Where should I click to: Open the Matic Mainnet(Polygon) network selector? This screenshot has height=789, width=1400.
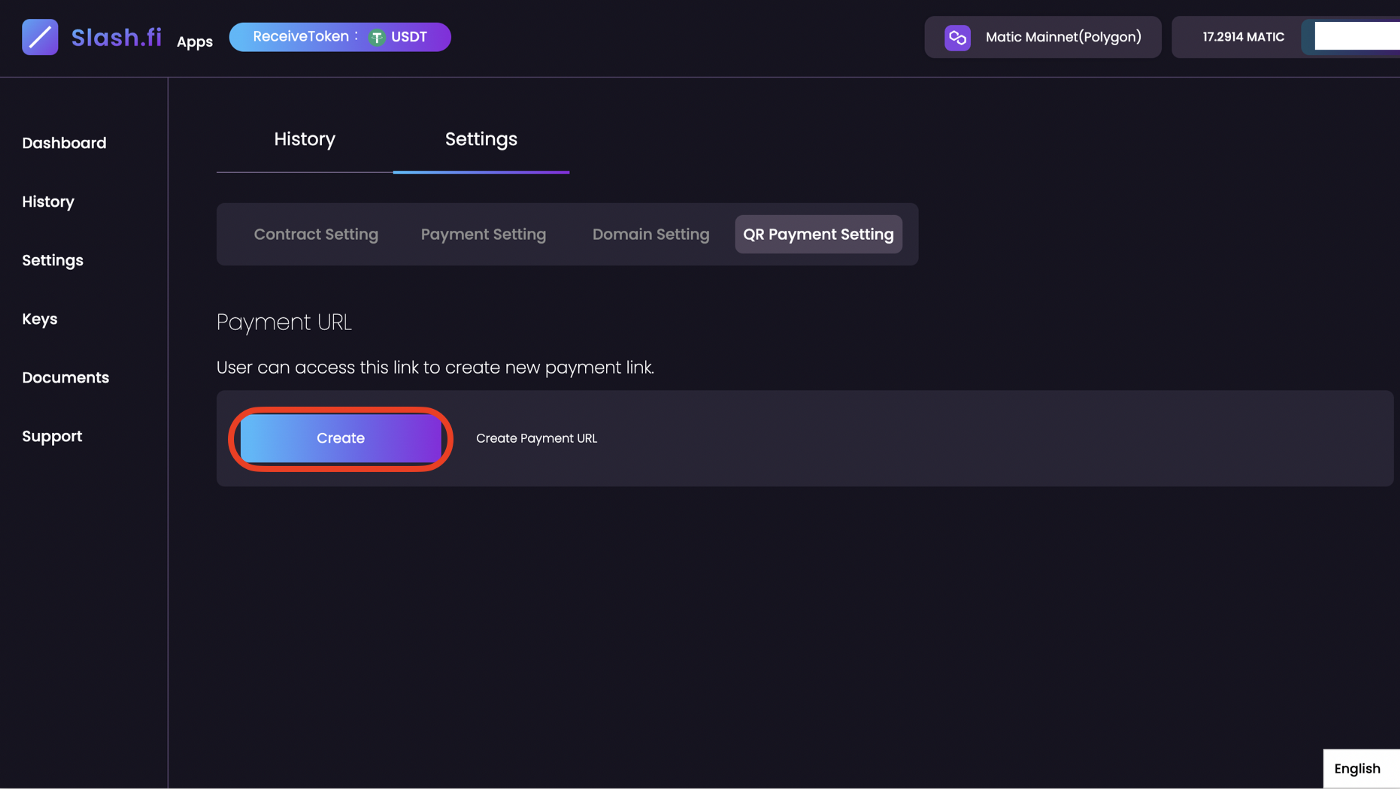pos(1042,36)
